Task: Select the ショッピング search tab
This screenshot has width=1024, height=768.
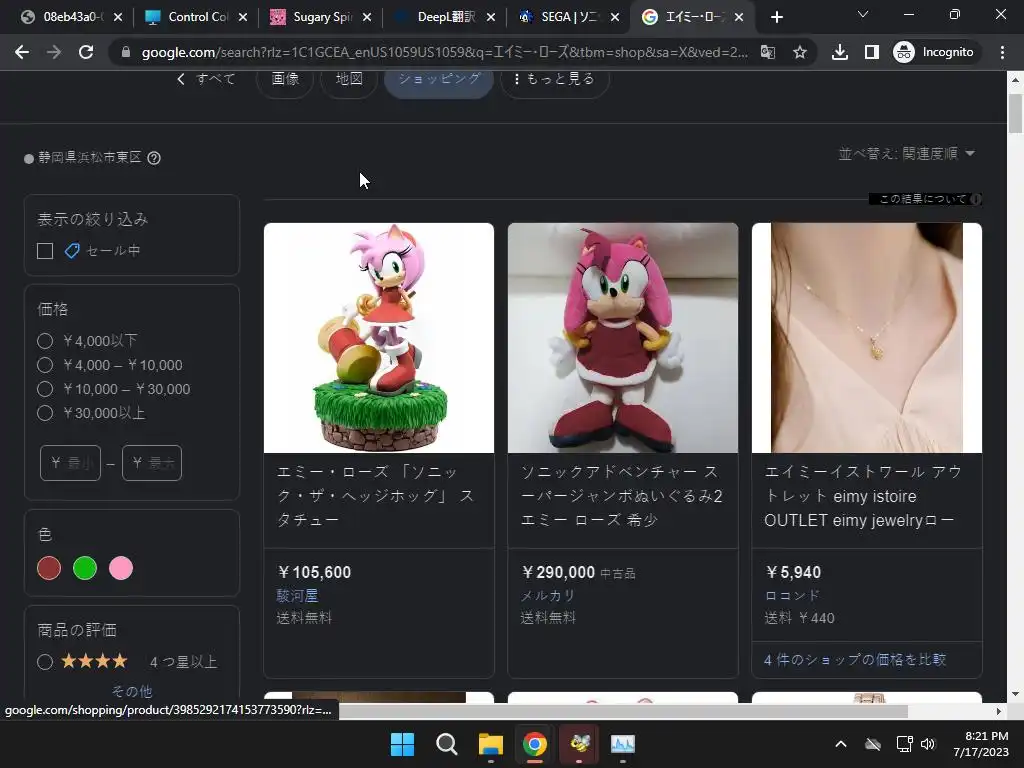Action: click(439, 80)
